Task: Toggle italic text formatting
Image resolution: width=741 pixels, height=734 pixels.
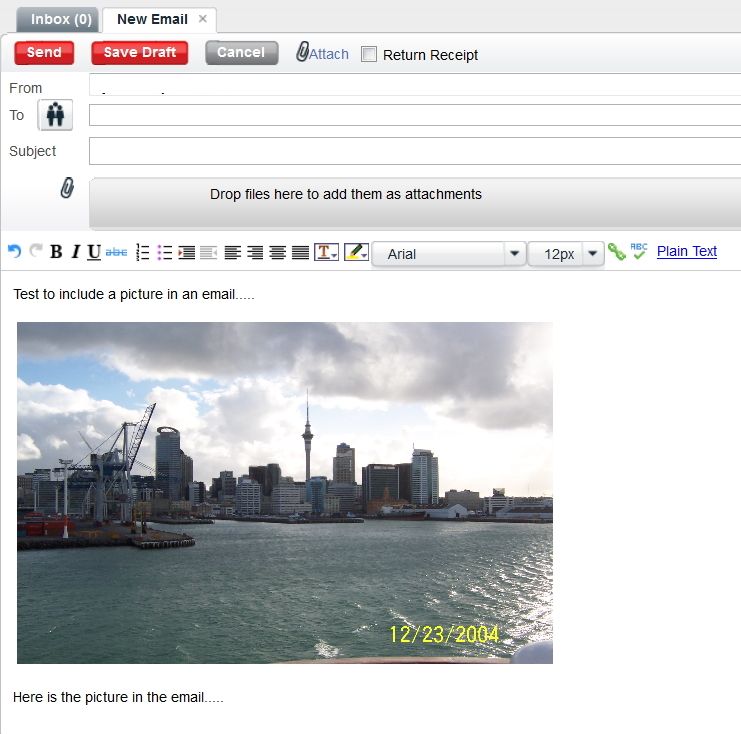Action: (75, 253)
